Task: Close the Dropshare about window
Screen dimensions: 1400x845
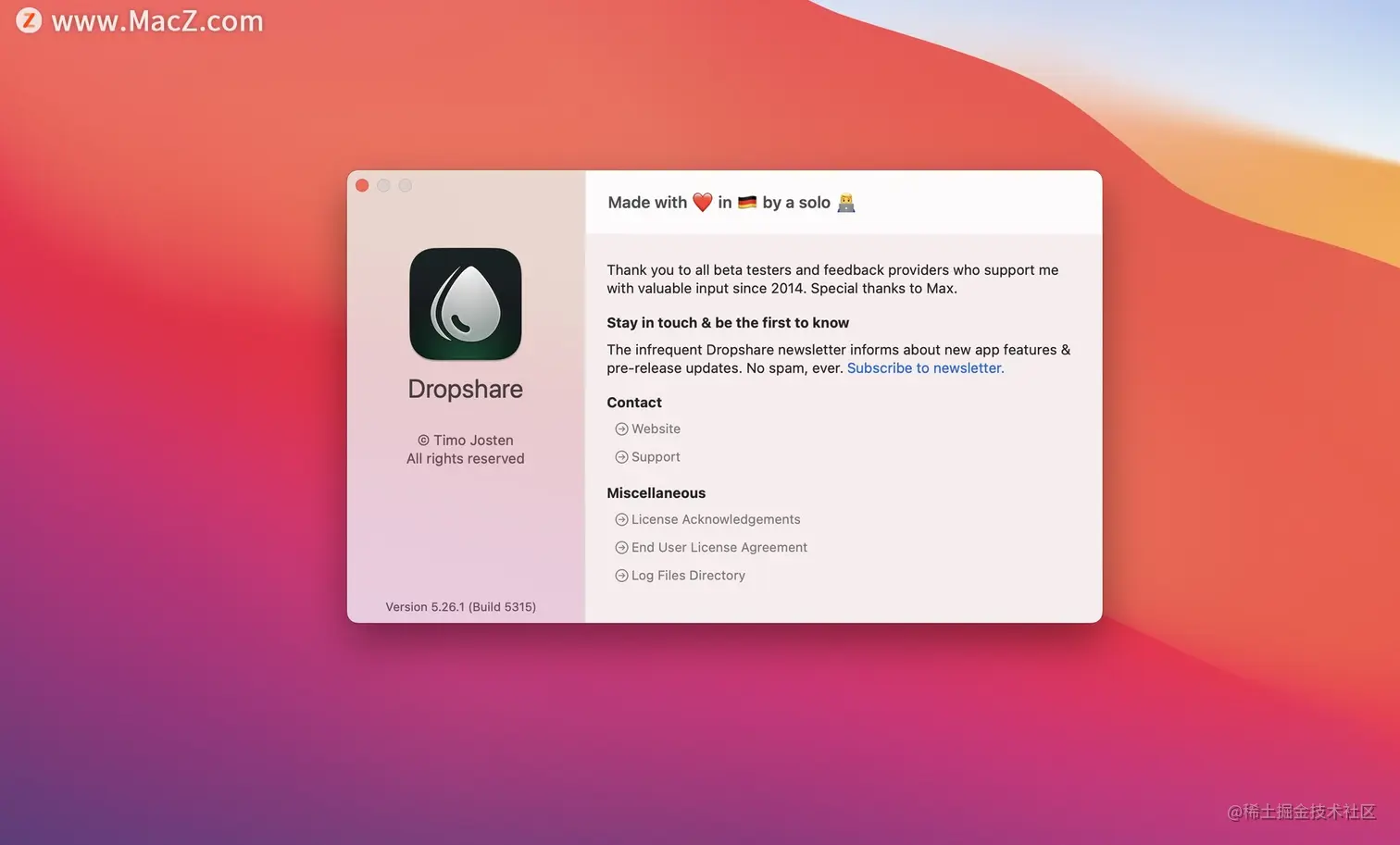Action: pyautogui.click(x=362, y=185)
